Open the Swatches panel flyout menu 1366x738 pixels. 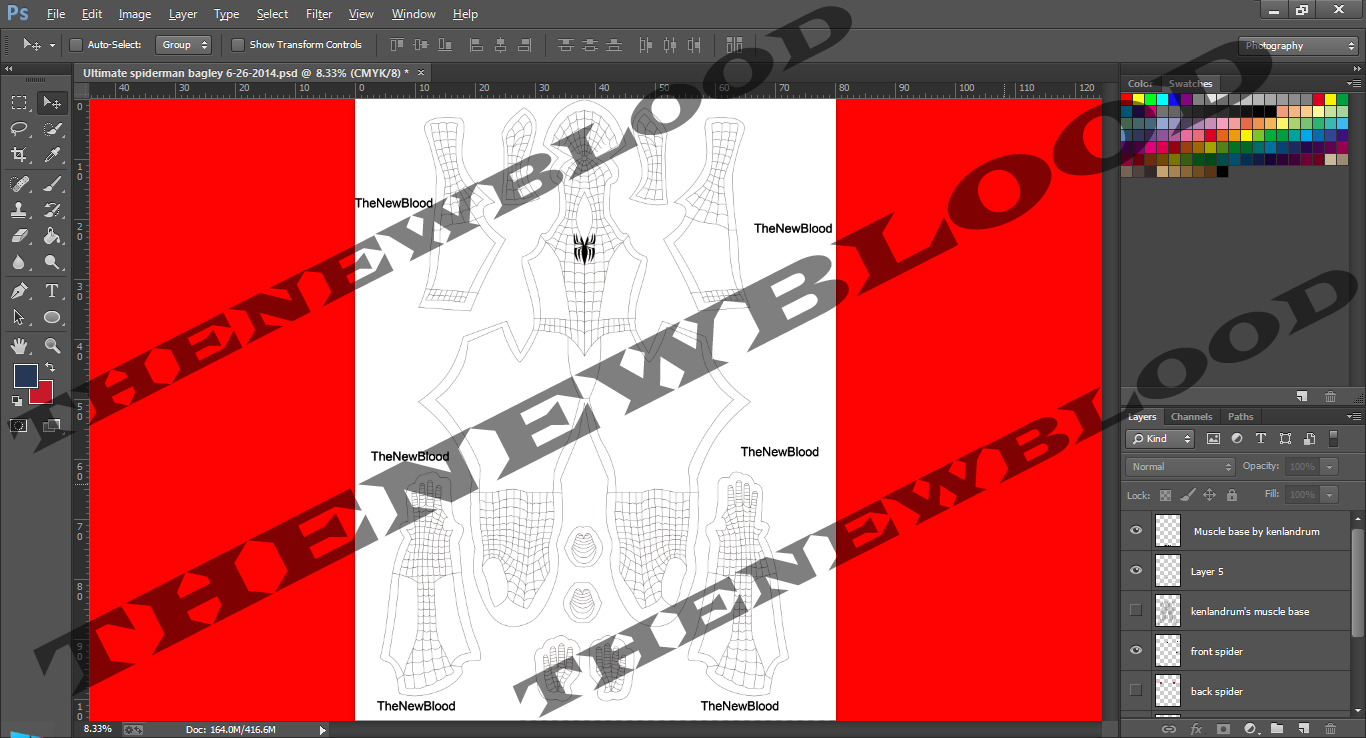tap(1354, 84)
